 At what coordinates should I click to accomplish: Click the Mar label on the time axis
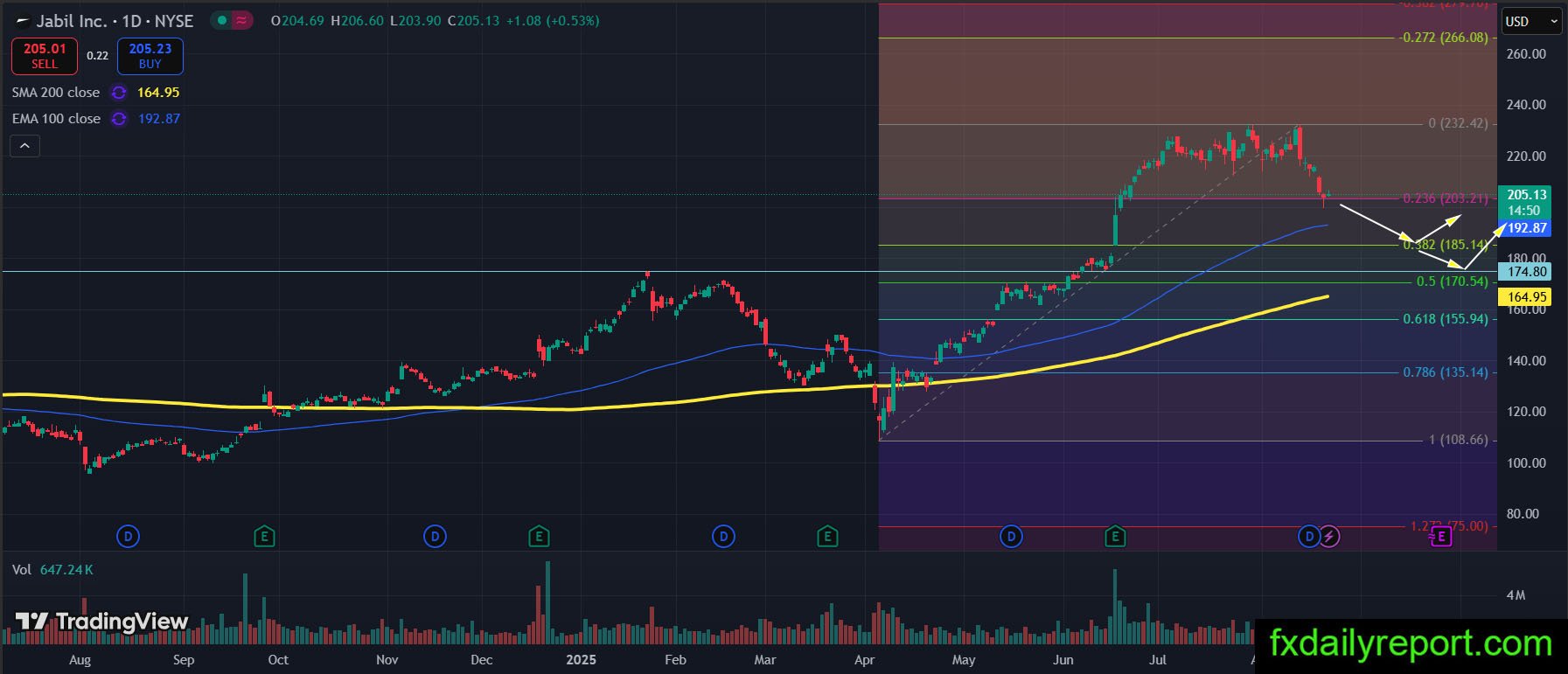765,660
